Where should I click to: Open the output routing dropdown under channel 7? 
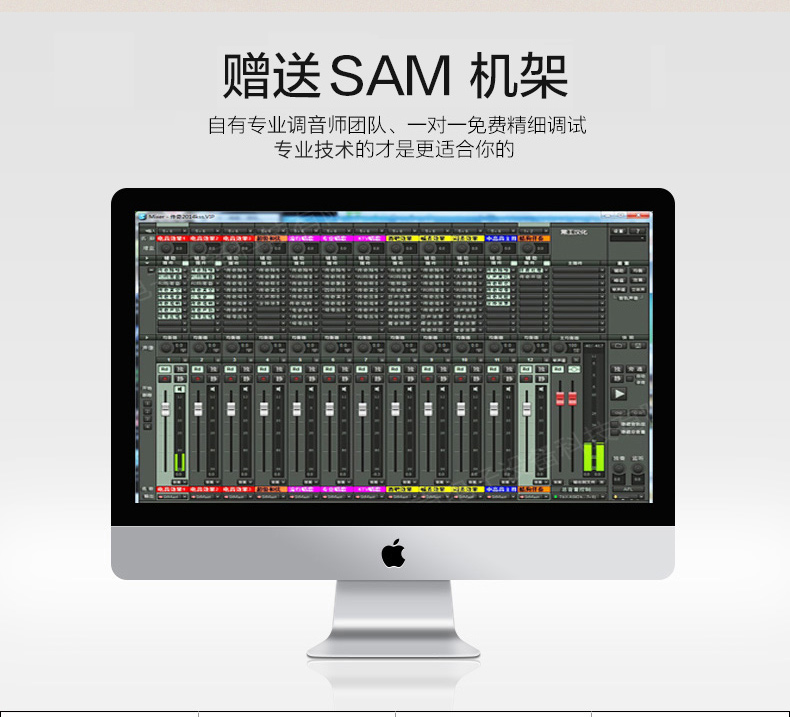[370, 496]
